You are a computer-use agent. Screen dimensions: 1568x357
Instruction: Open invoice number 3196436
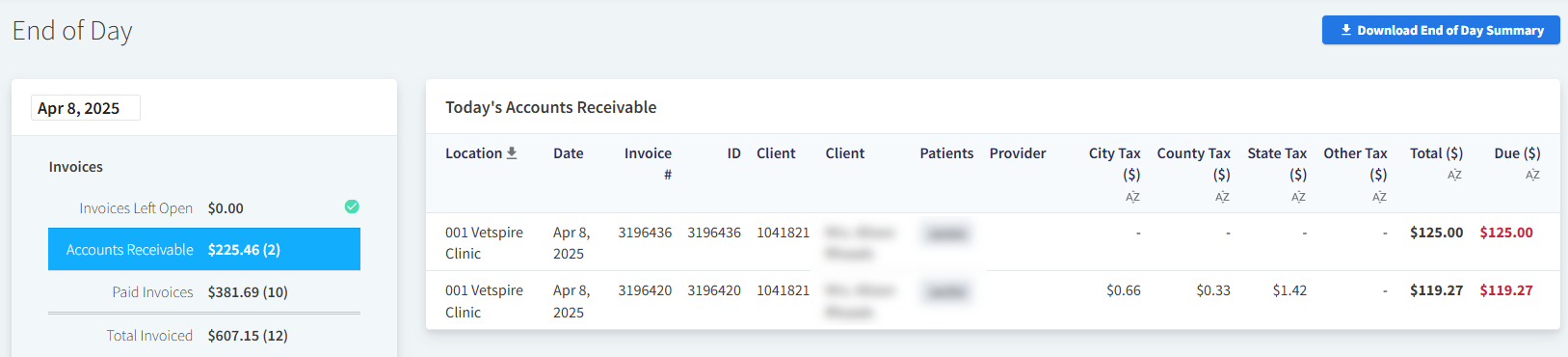tap(645, 233)
